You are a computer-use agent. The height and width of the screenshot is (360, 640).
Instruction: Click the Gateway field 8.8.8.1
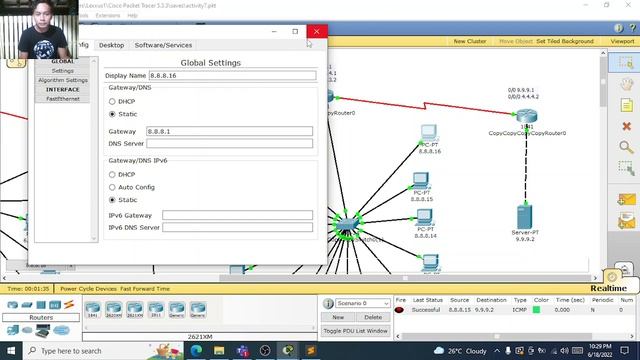point(229,131)
